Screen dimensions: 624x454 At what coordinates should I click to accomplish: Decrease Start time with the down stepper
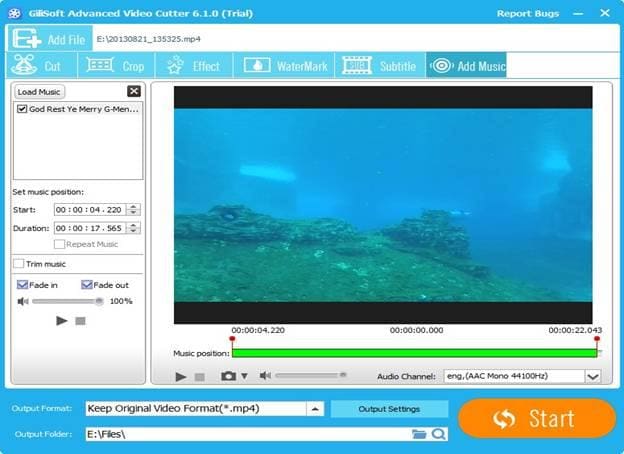coord(133,212)
